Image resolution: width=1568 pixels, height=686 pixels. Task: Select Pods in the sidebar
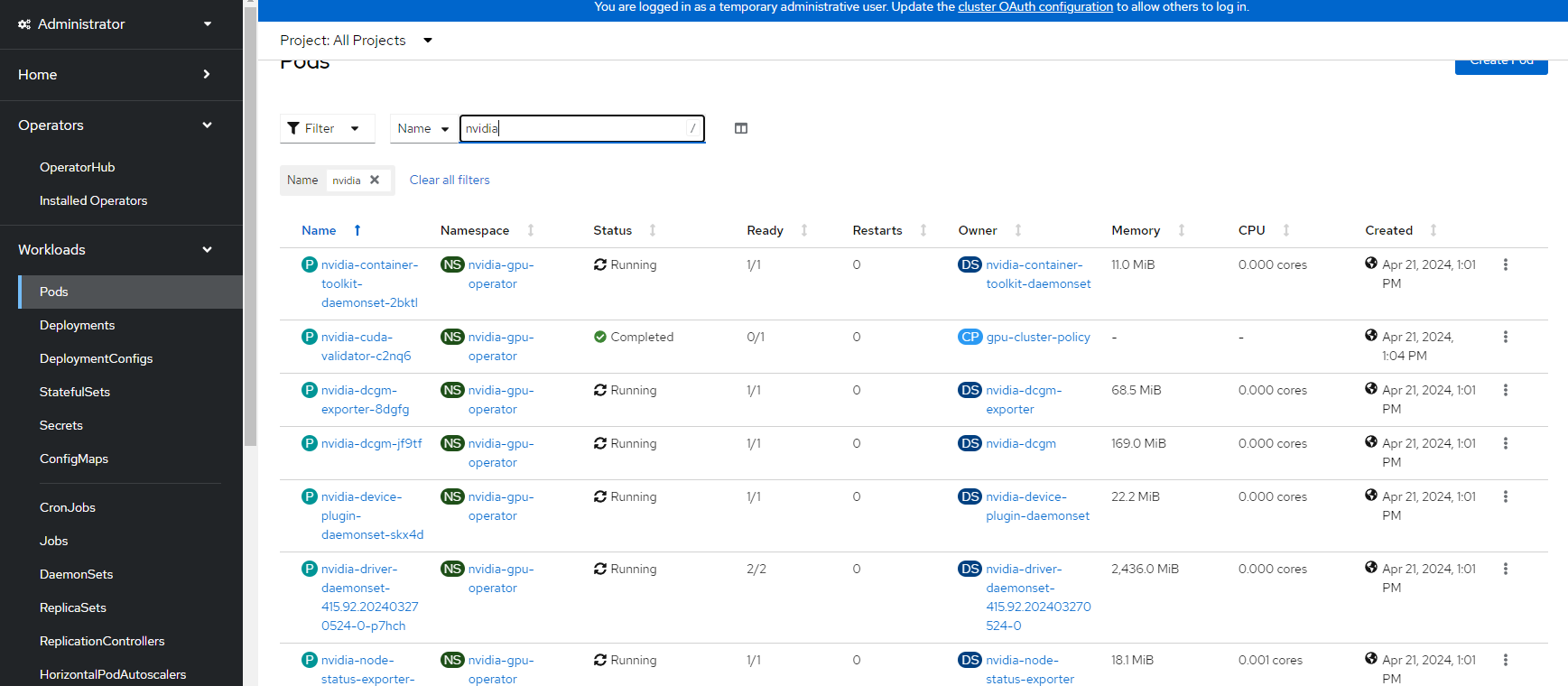coord(131,292)
